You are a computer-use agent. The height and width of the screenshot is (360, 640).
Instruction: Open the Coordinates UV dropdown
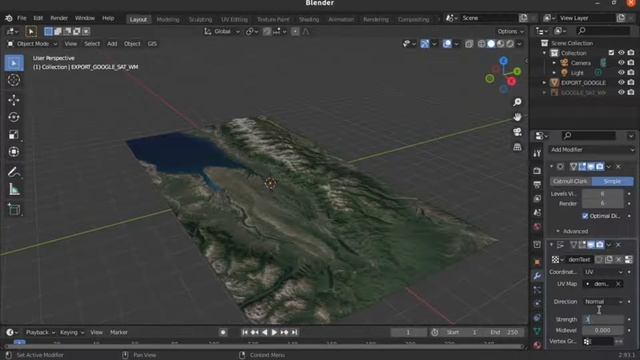(x=603, y=272)
